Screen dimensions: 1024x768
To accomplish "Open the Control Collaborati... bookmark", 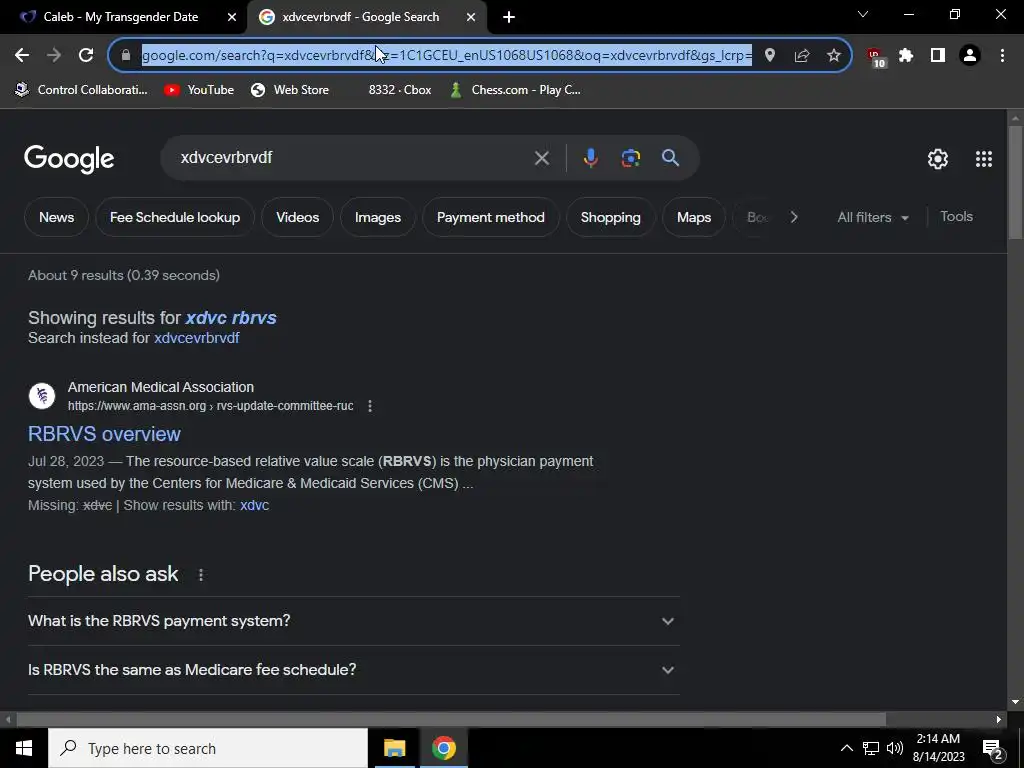I will coord(82,90).
